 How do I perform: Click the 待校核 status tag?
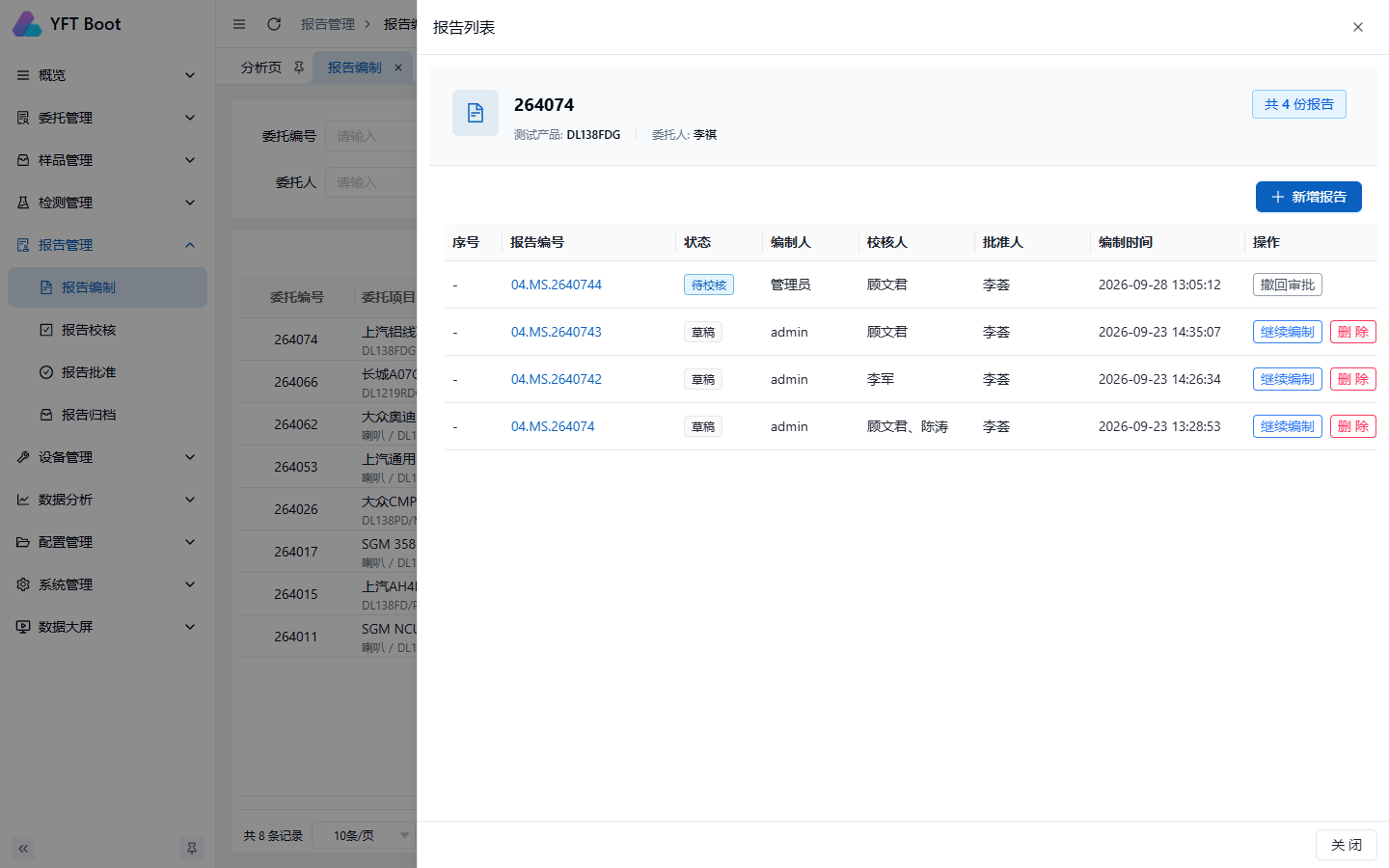(x=709, y=285)
